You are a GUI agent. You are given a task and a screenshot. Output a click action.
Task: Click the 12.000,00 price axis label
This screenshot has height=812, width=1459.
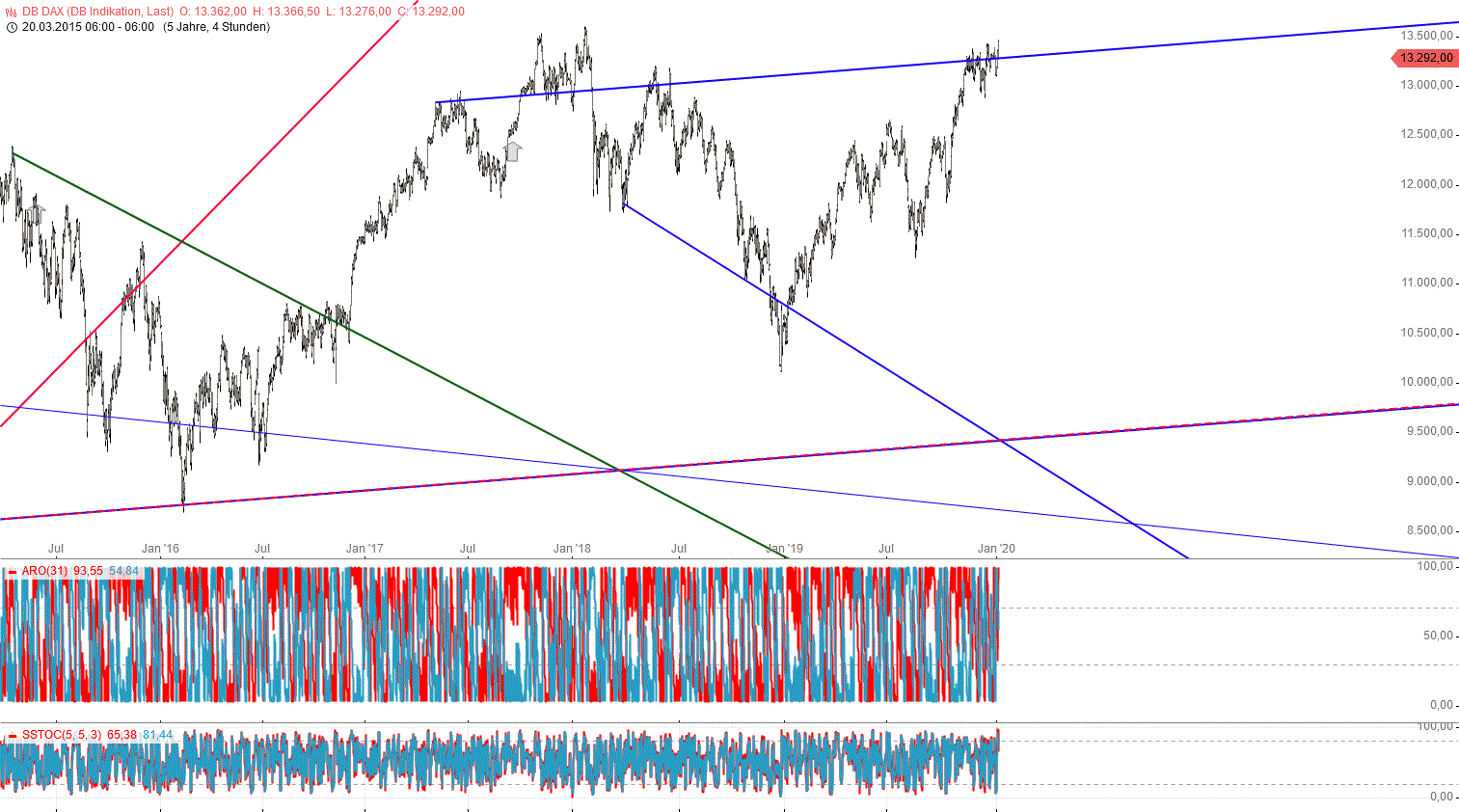point(1426,184)
